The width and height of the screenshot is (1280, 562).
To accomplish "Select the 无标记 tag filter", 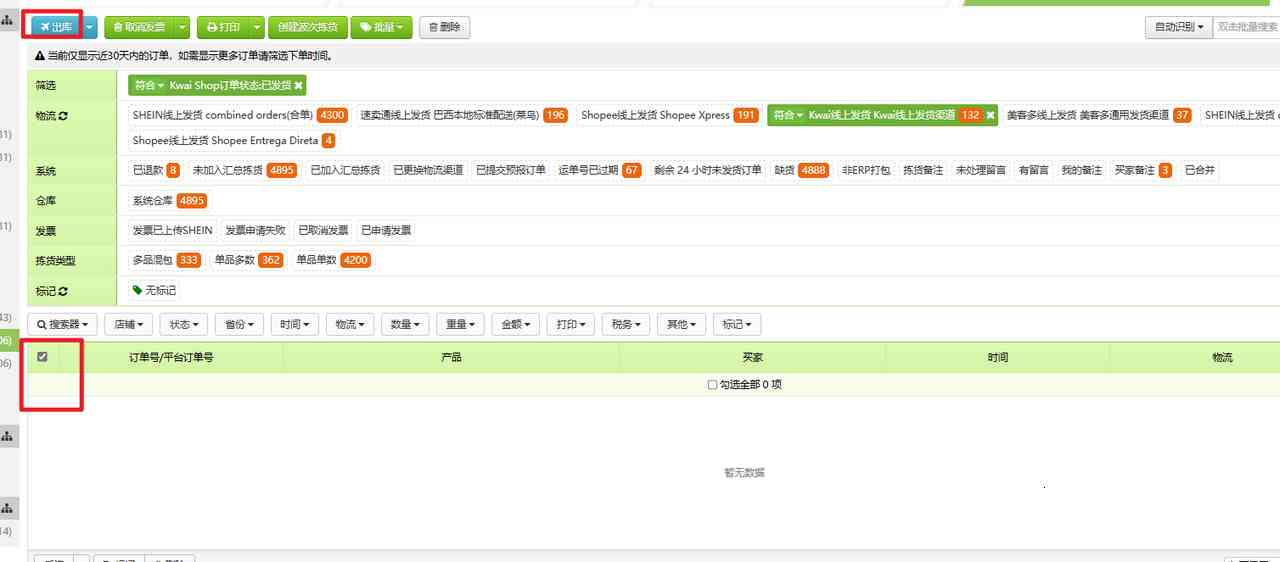I will [155, 290].
